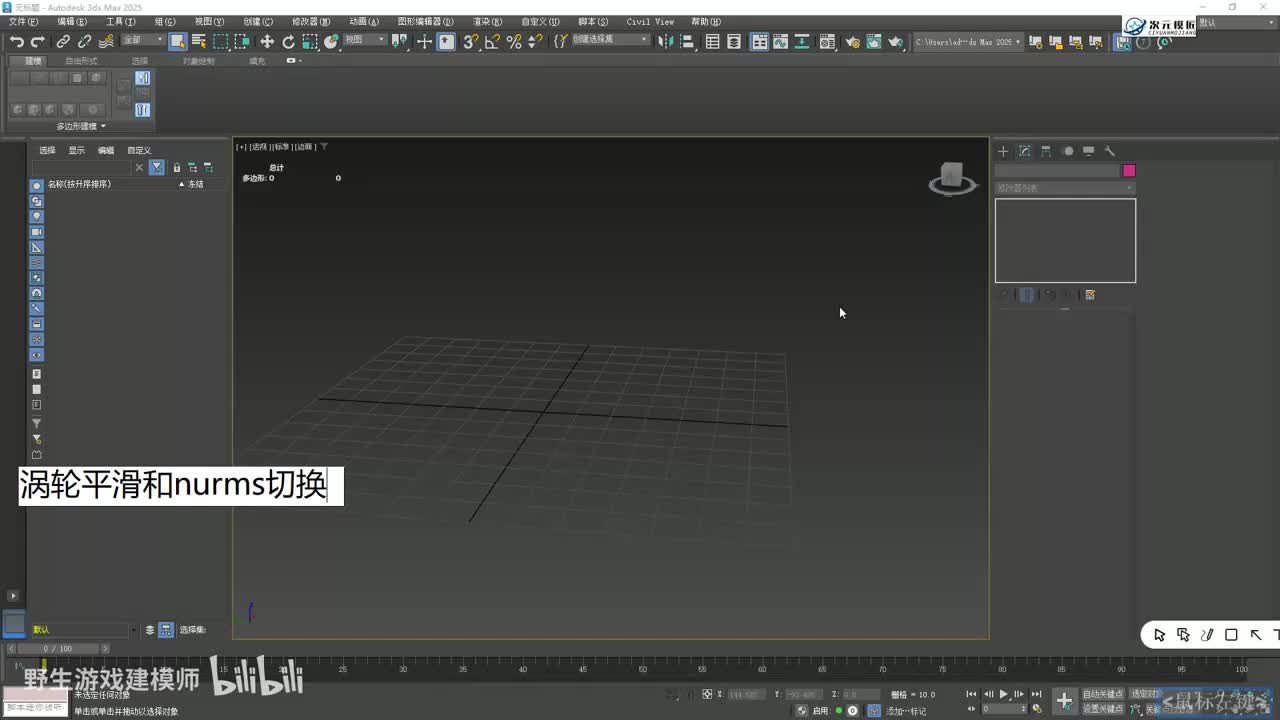The image size is (1280, 720).
Task: Click the Select and Link chain icon
Action: pos(63,41)
